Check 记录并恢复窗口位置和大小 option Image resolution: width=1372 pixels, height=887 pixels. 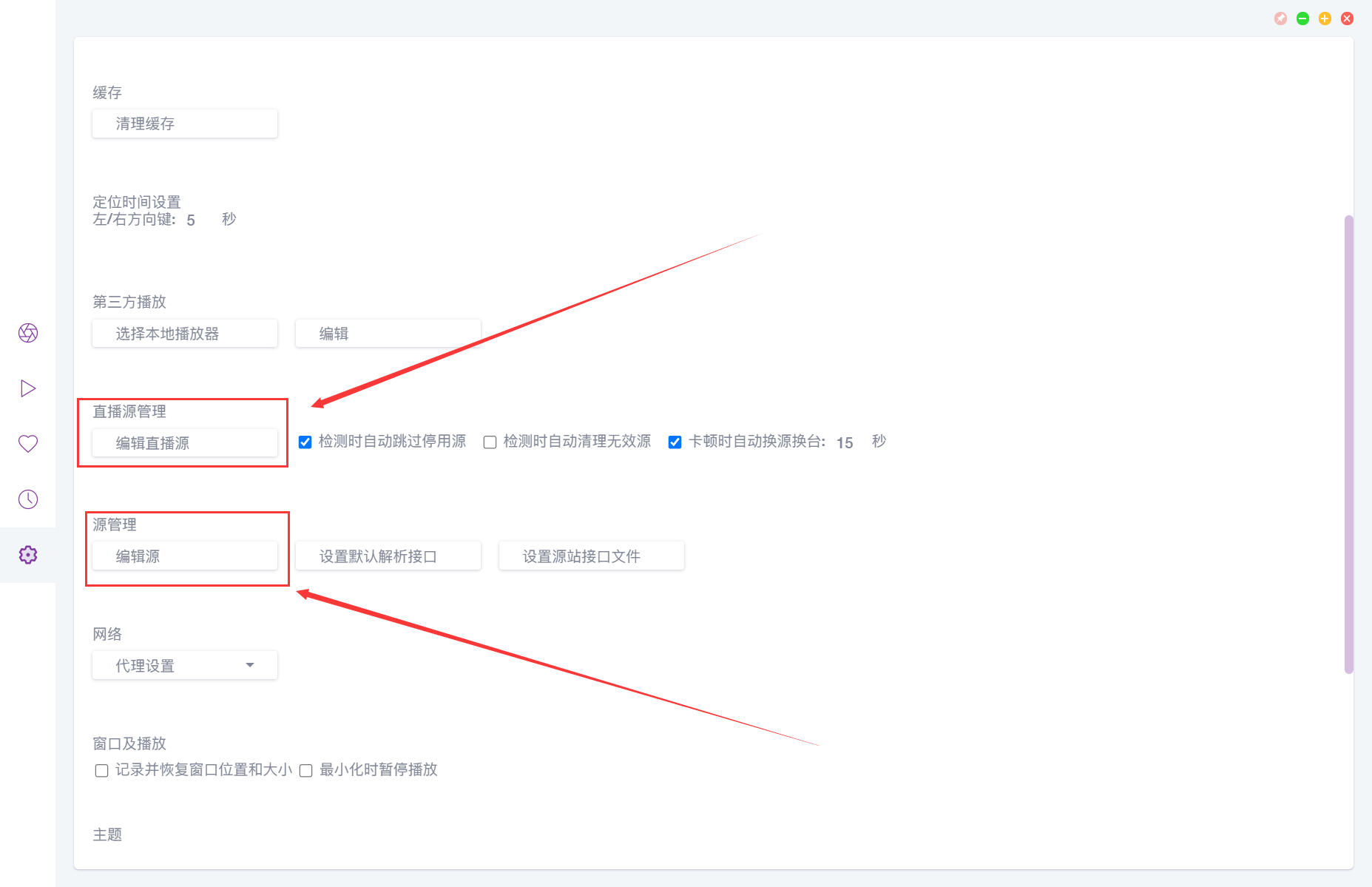101,770
